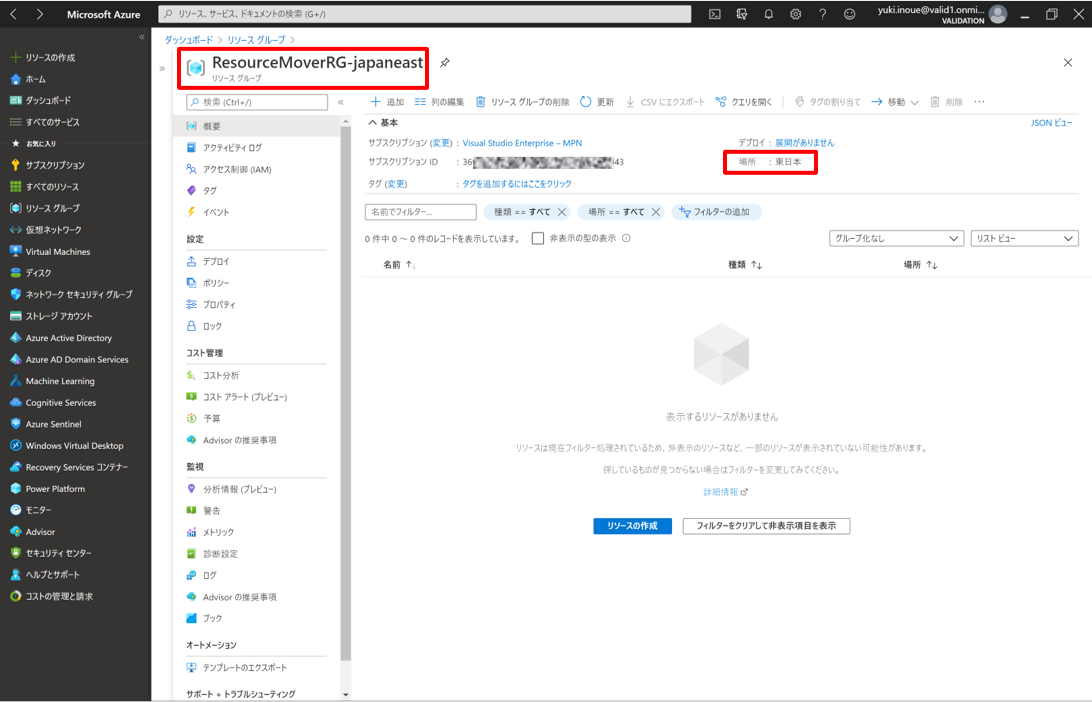Collapse the resource menu with double chevron
Image resolution: width=1092 pixels, height=702 pixels.
point(341,102)
